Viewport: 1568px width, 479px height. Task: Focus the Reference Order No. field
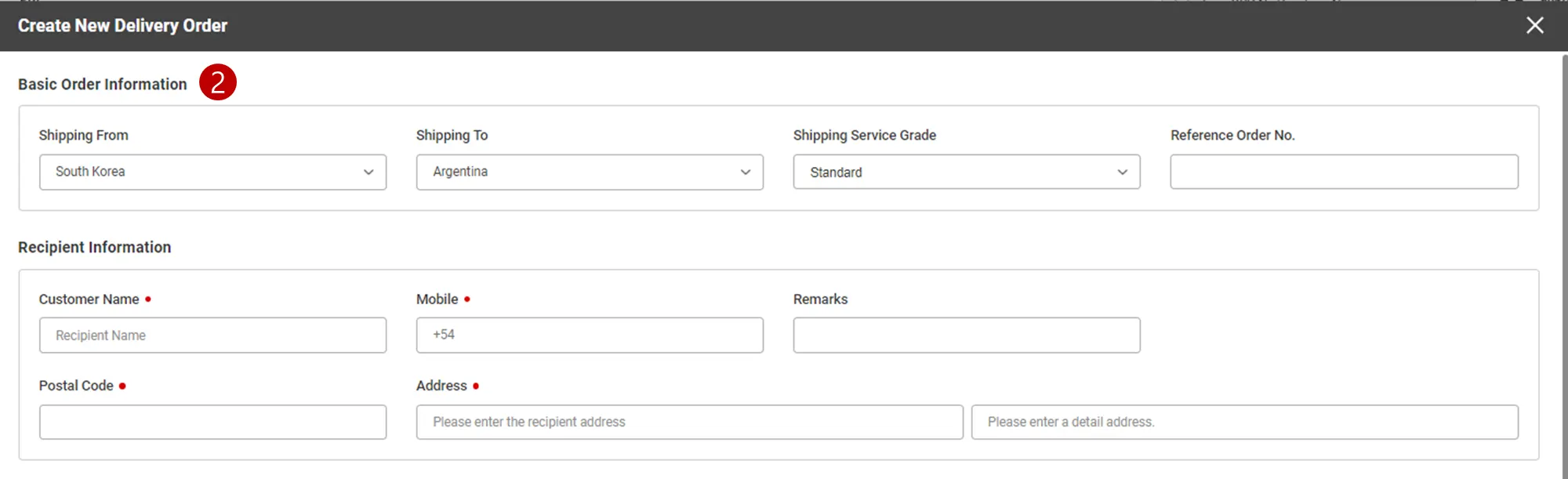click(1344, 172)
